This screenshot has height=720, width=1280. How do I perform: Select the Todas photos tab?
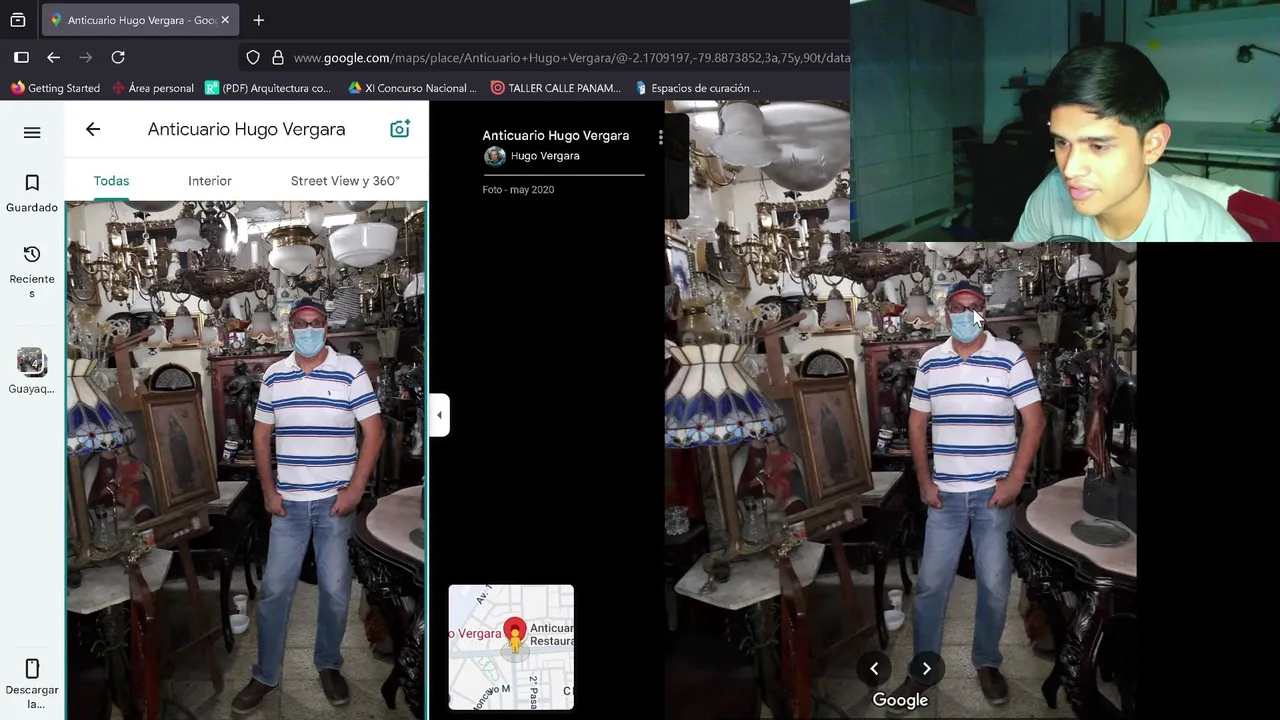click(111, 181)
